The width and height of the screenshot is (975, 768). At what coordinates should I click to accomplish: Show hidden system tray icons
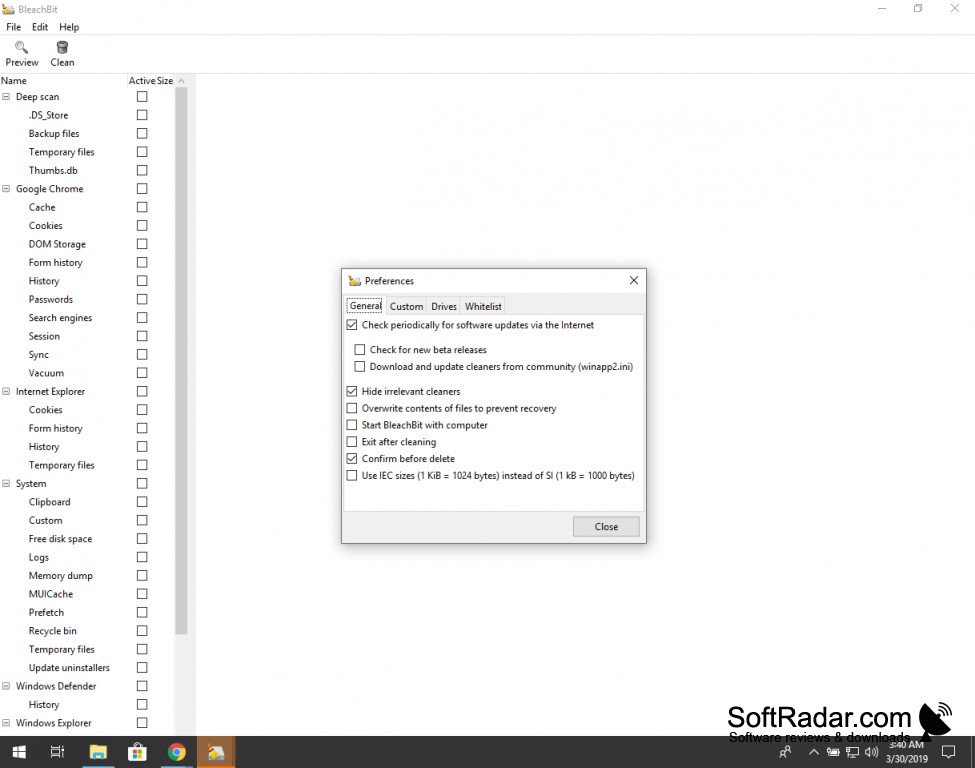tap(813, 752)
